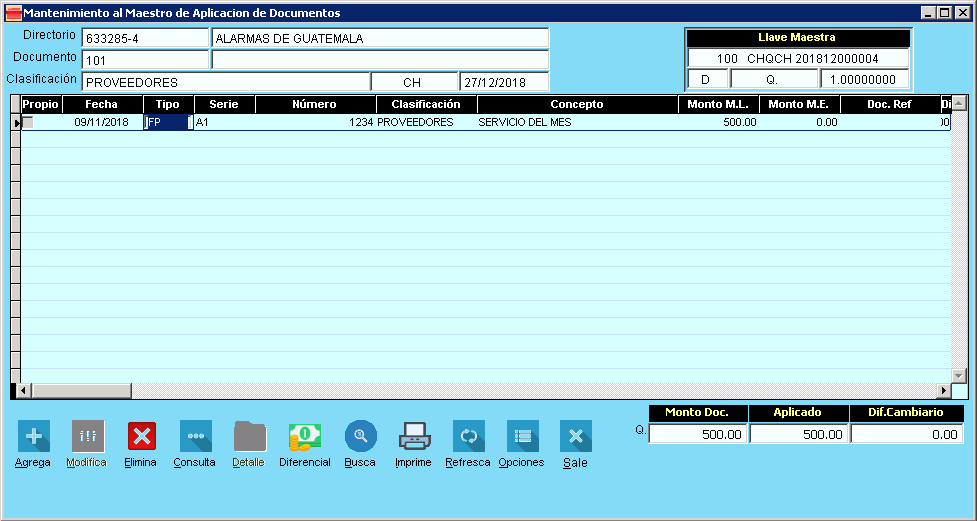Click the Diferencial money icon

[305, 436]
